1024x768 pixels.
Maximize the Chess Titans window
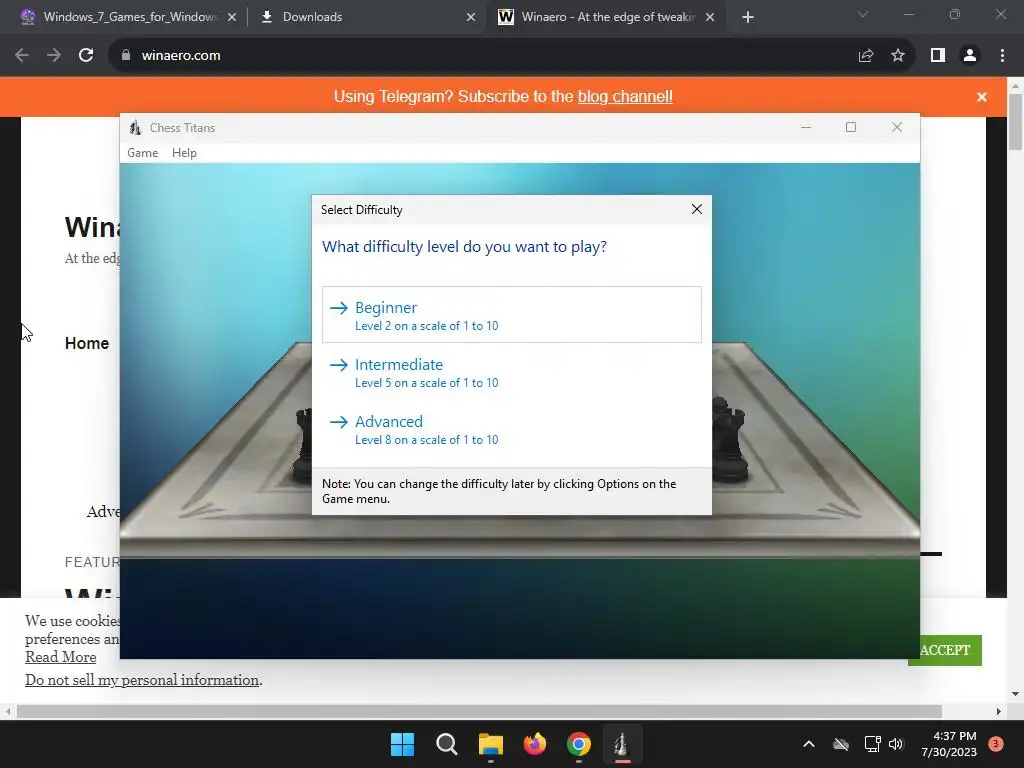tap(850, 127)
